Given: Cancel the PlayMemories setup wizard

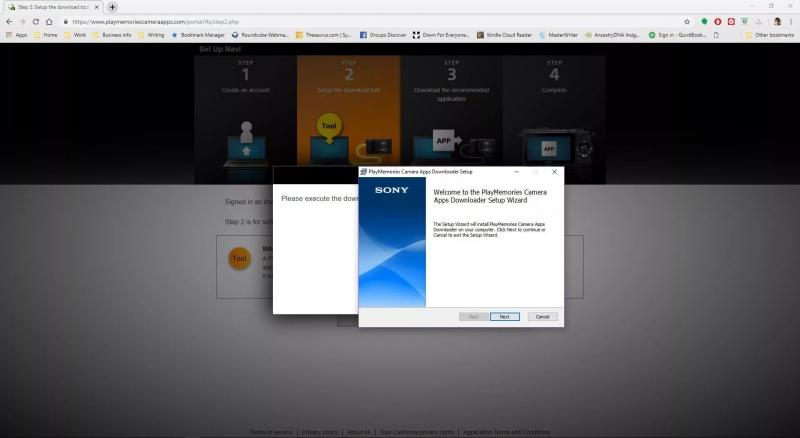Looking at the screenshot, I should tap(541, 316).
